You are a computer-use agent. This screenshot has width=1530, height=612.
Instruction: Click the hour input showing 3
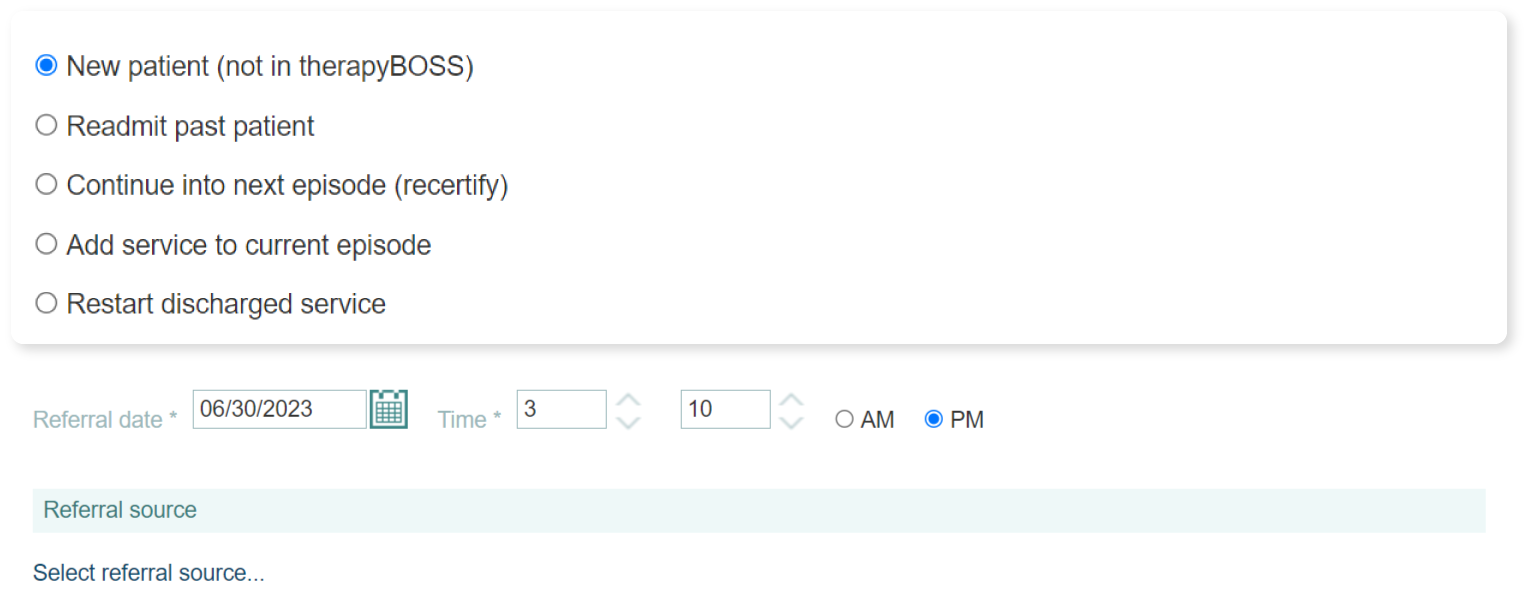click(561, 409)
